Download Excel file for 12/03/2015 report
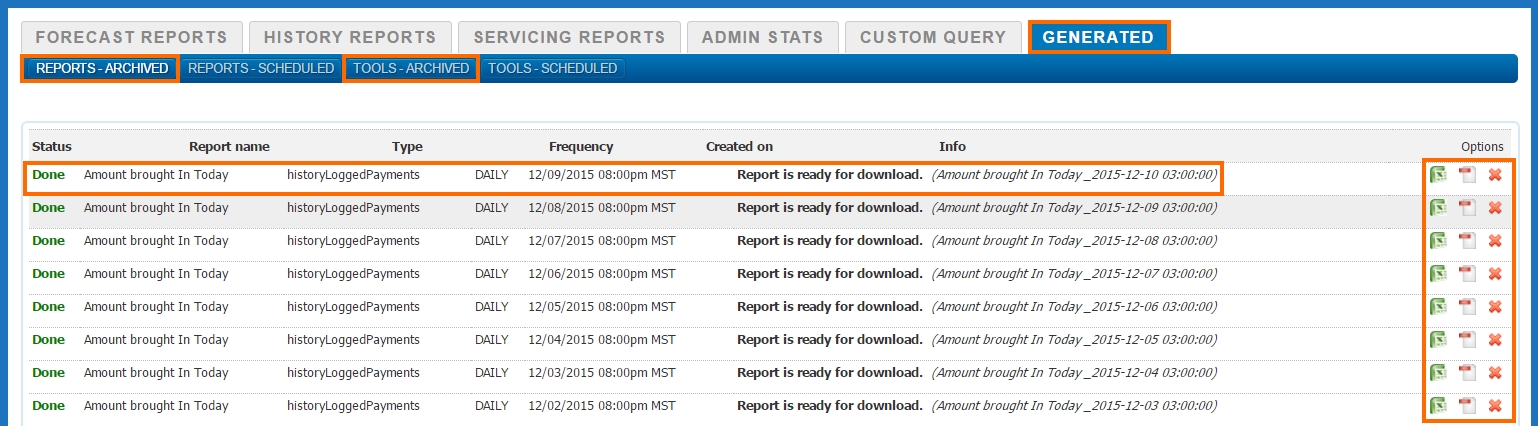The width and height of the screenshot is (1538, 426). pos(1438,373)
